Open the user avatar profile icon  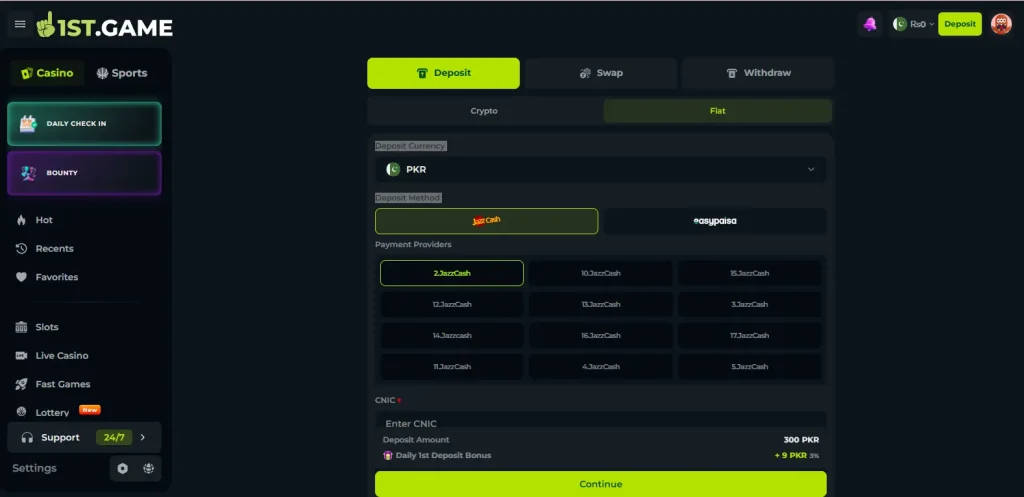click(x=1001, y=24)
